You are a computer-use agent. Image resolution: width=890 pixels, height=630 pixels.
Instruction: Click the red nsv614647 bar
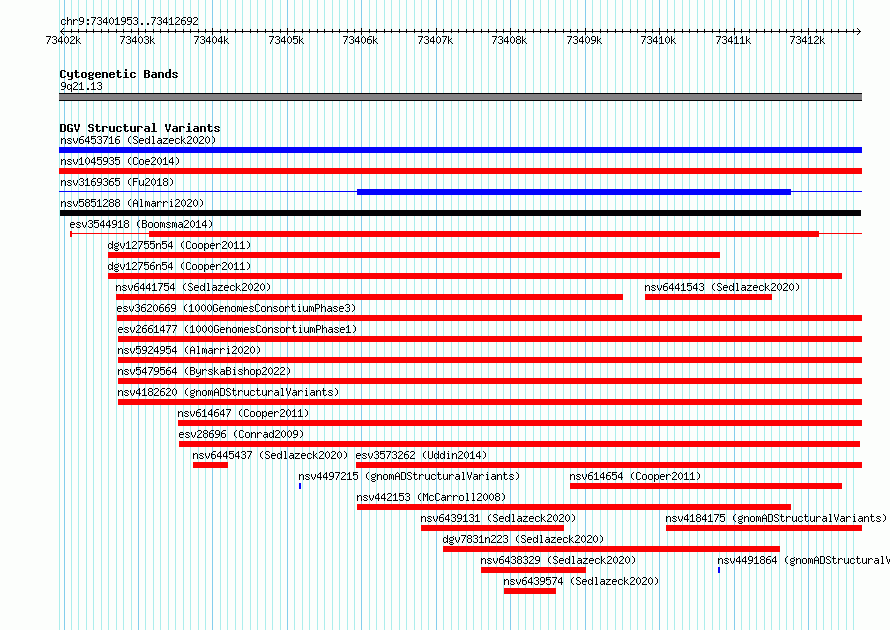[520, 423]
